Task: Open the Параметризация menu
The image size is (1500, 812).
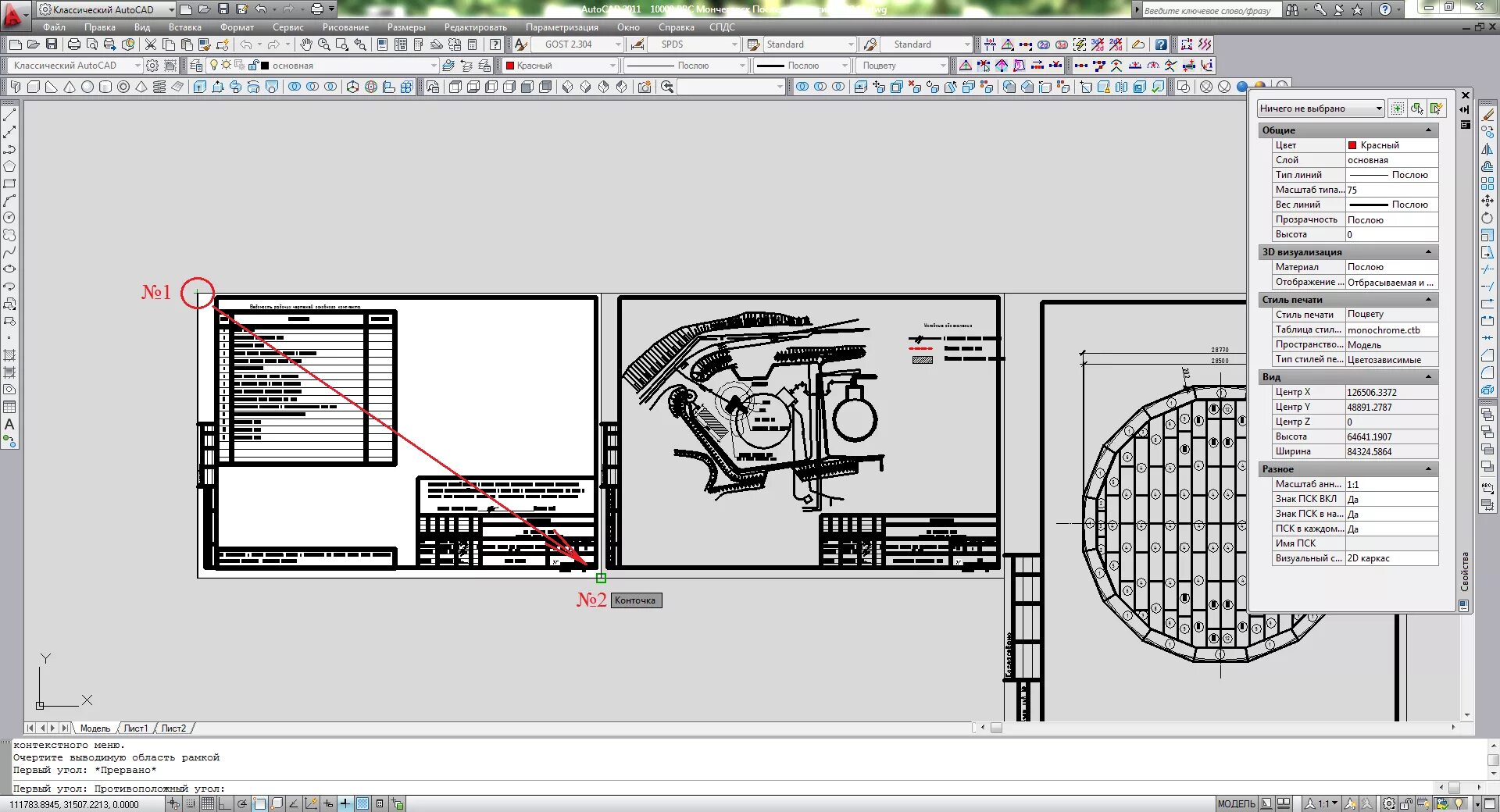Action: click(x=562, y=27)
